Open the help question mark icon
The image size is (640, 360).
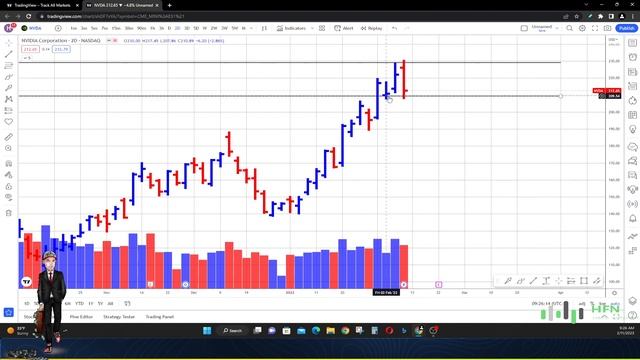pos(633,315)
